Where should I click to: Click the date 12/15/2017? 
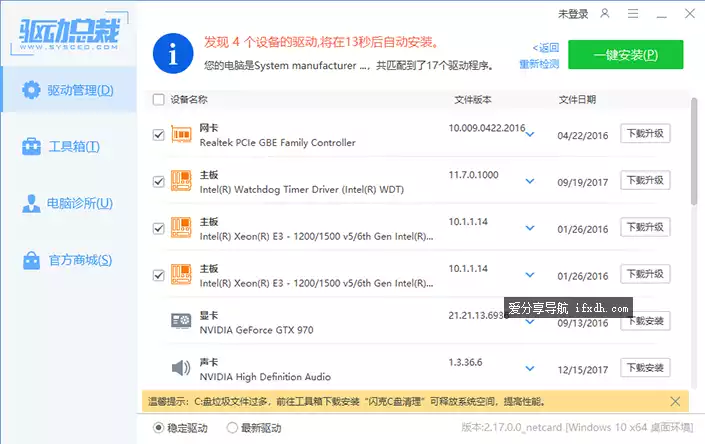point(583,370)
